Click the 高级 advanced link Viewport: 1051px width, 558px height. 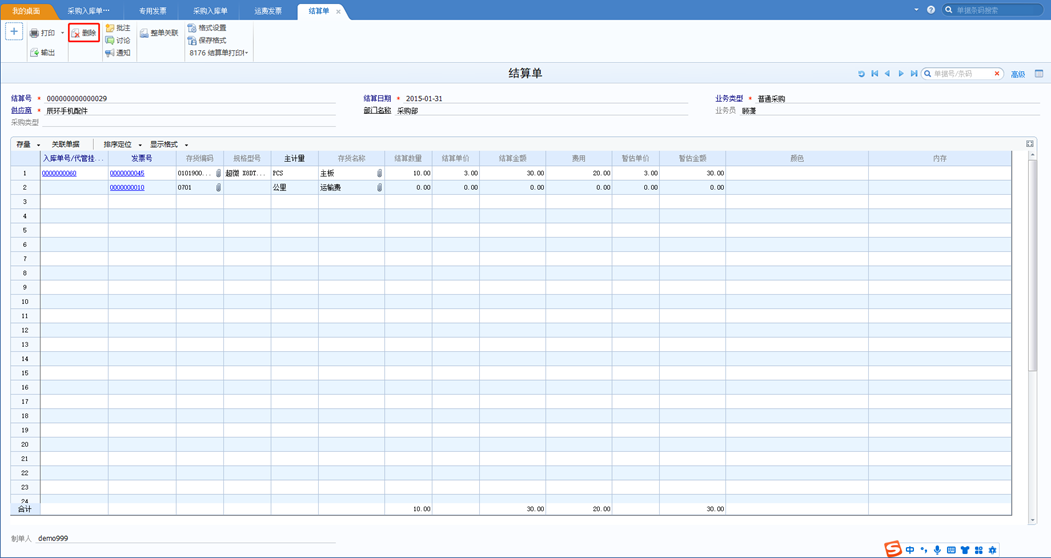click(x=1017, y=74)
